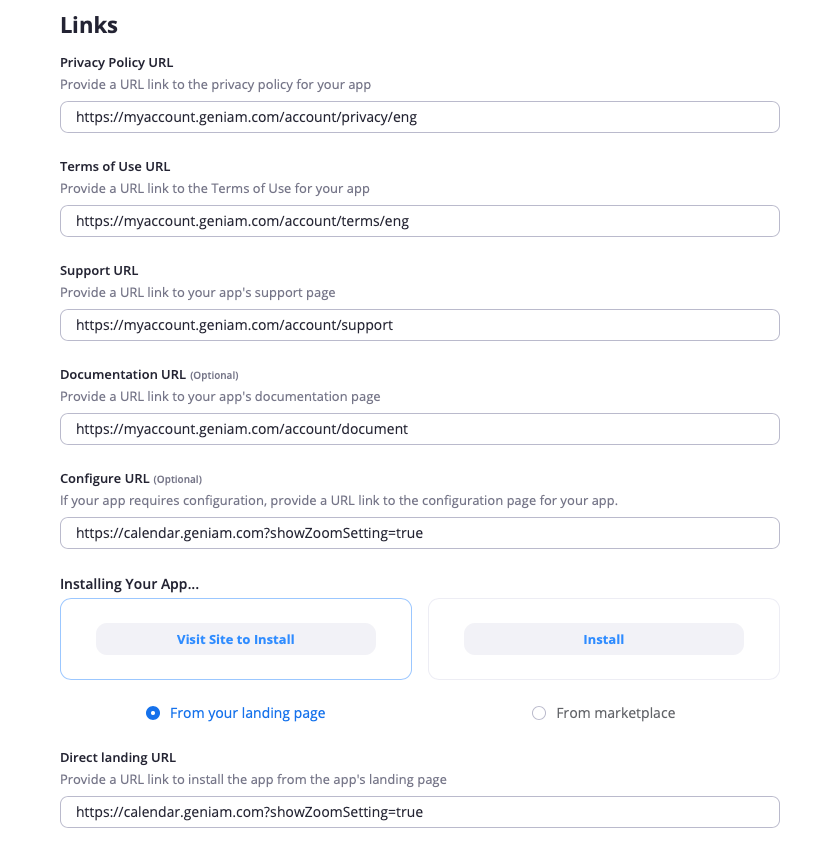Click the Installing Your App heading
828x857 pixels.
coord(129,584)
